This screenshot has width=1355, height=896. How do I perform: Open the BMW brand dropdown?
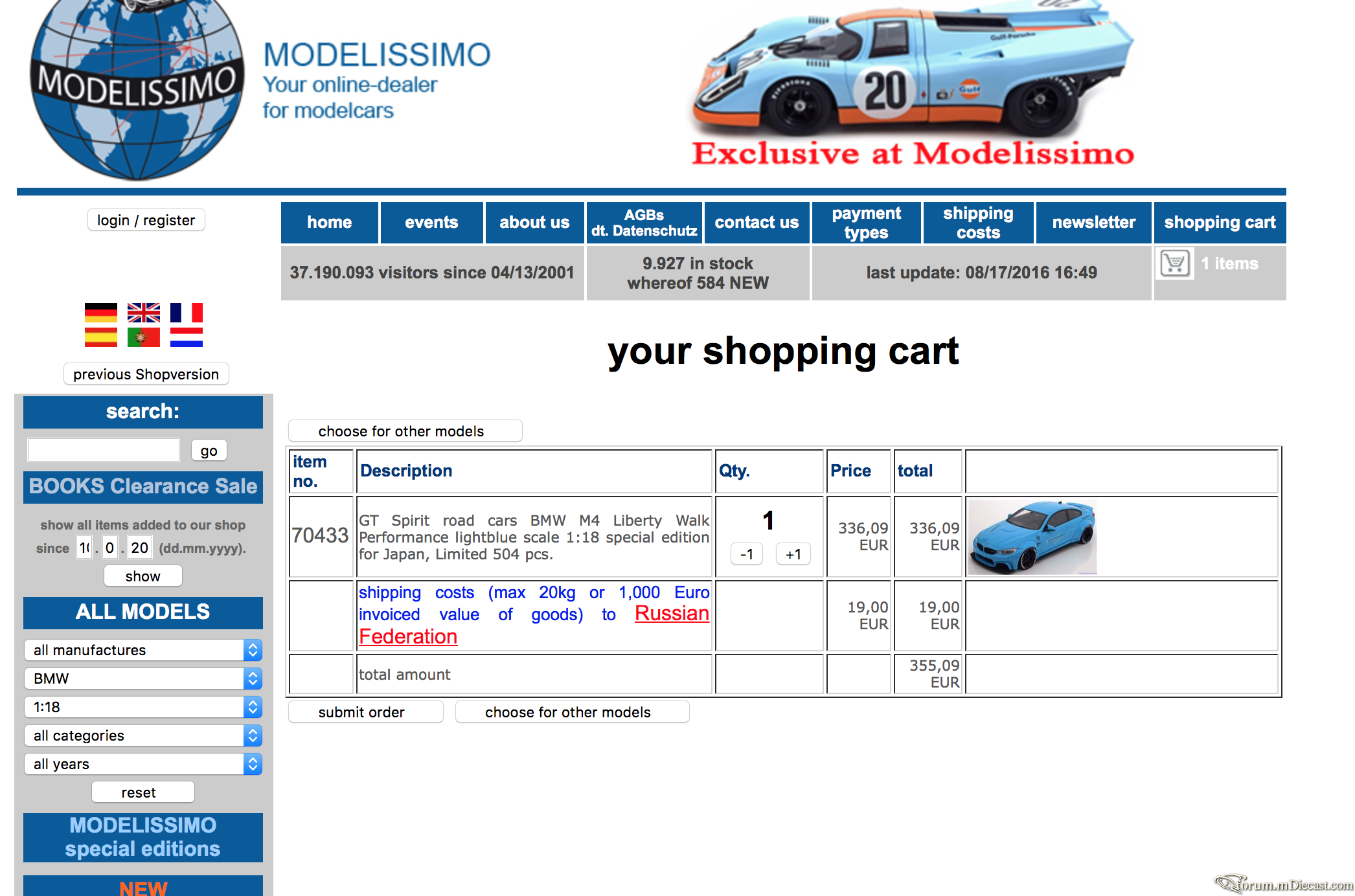click(x=143, y=678)
